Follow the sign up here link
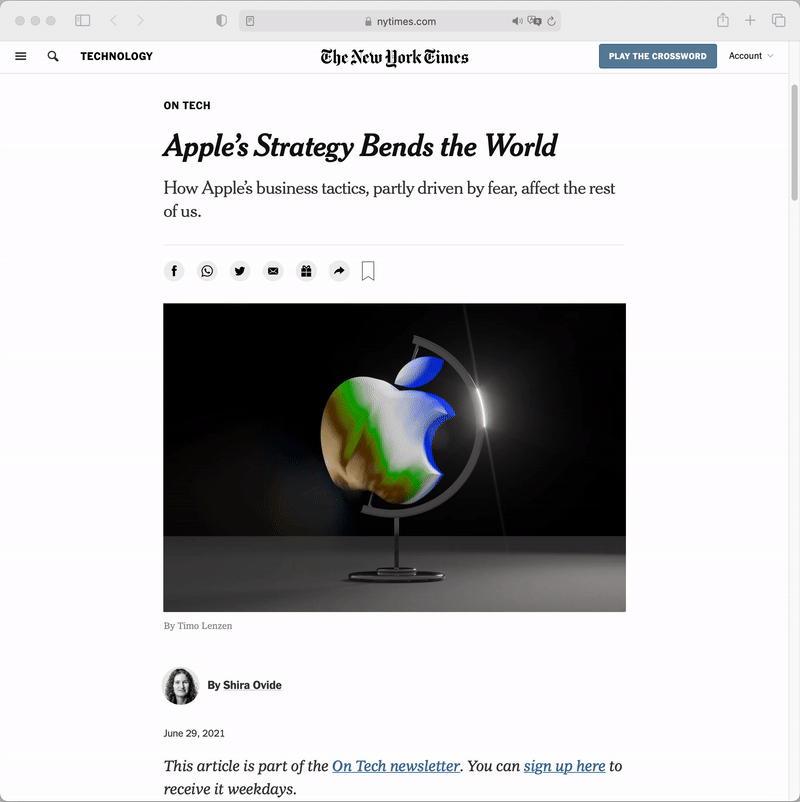Image resolution: width=800 pixels, height=802 pixels. pos(564,766)
